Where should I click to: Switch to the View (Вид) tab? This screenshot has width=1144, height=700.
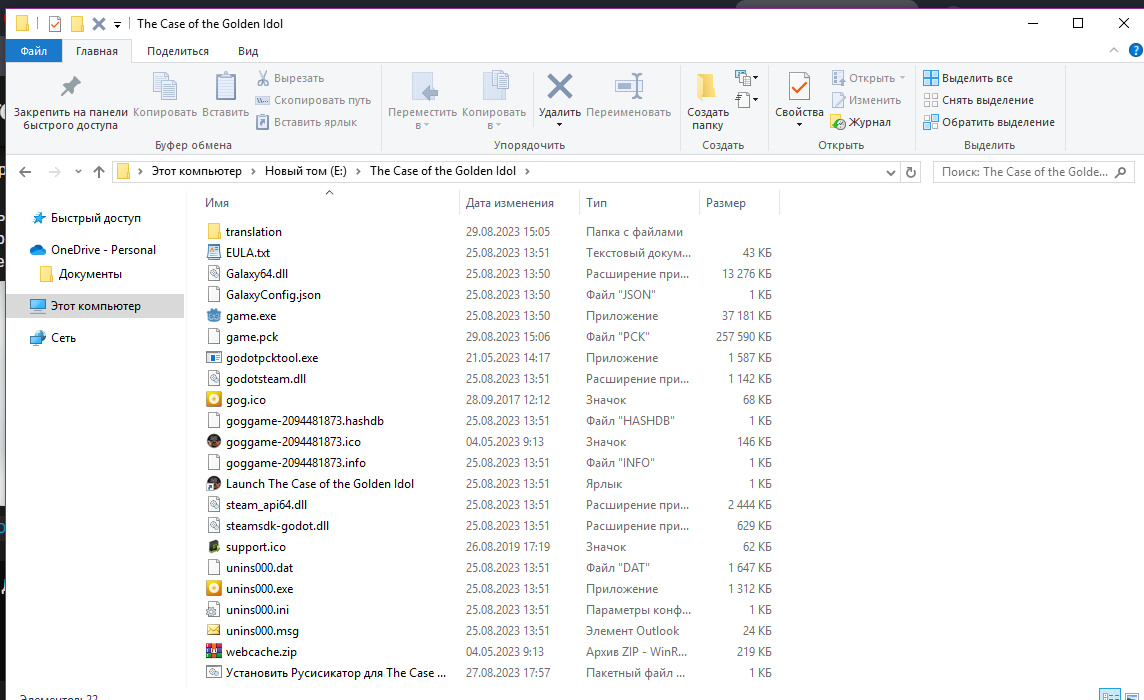248,51
